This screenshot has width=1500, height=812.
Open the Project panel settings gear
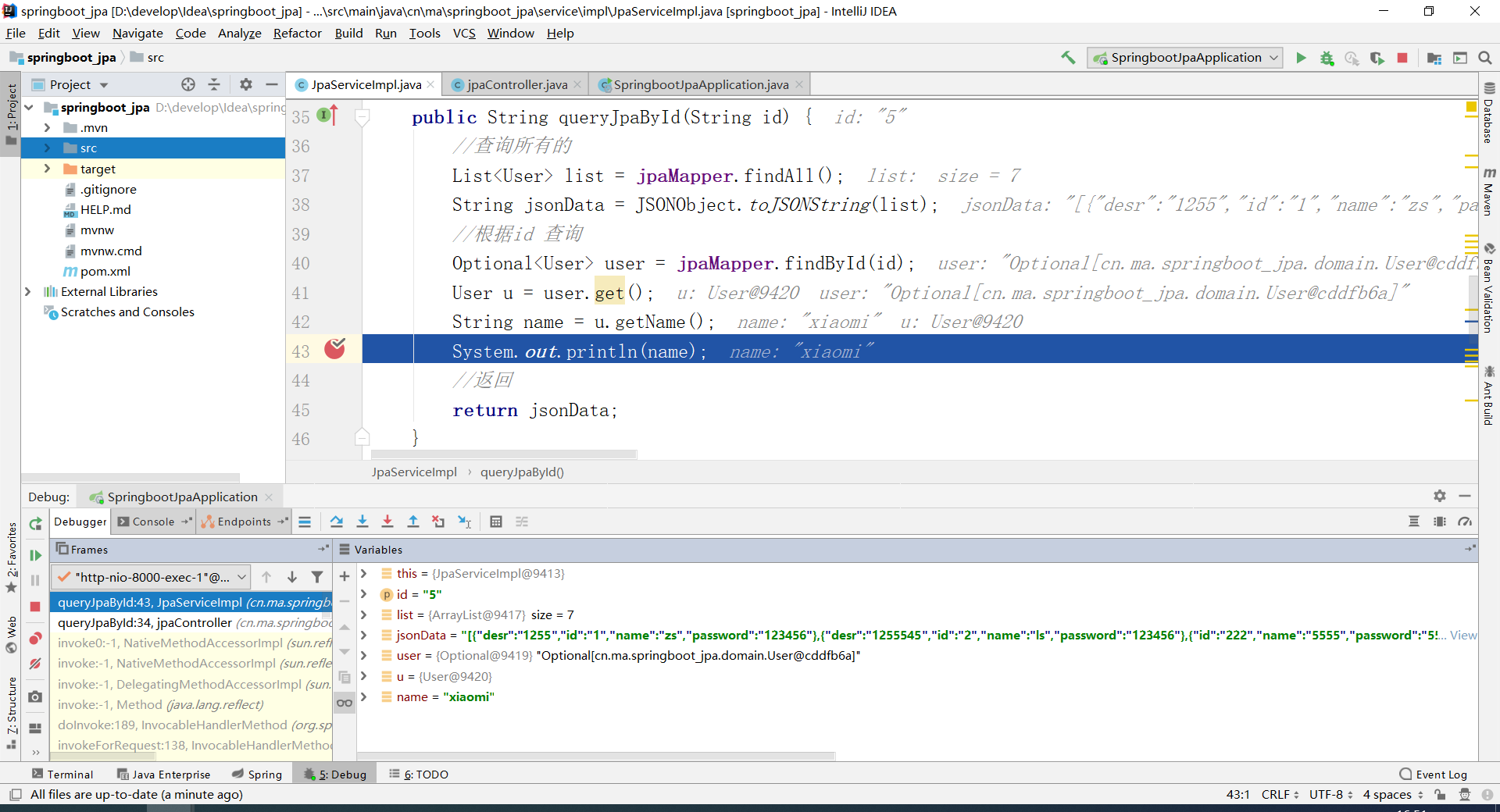point(246,84)
